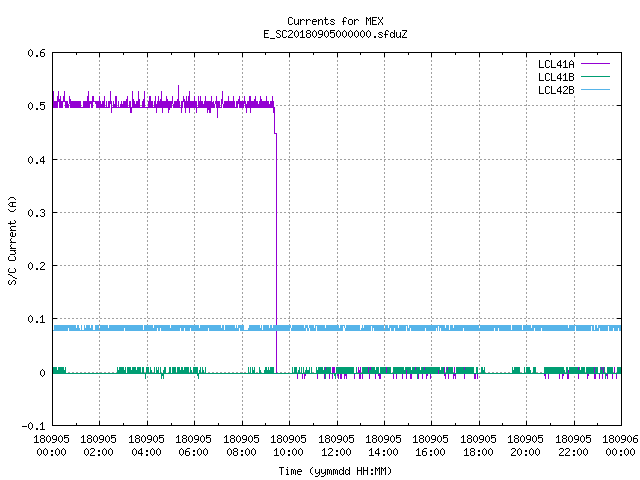The width and height of the screenshot is (640, 480).
Task: Click the 20:00 time tick label
Action: 525,452
